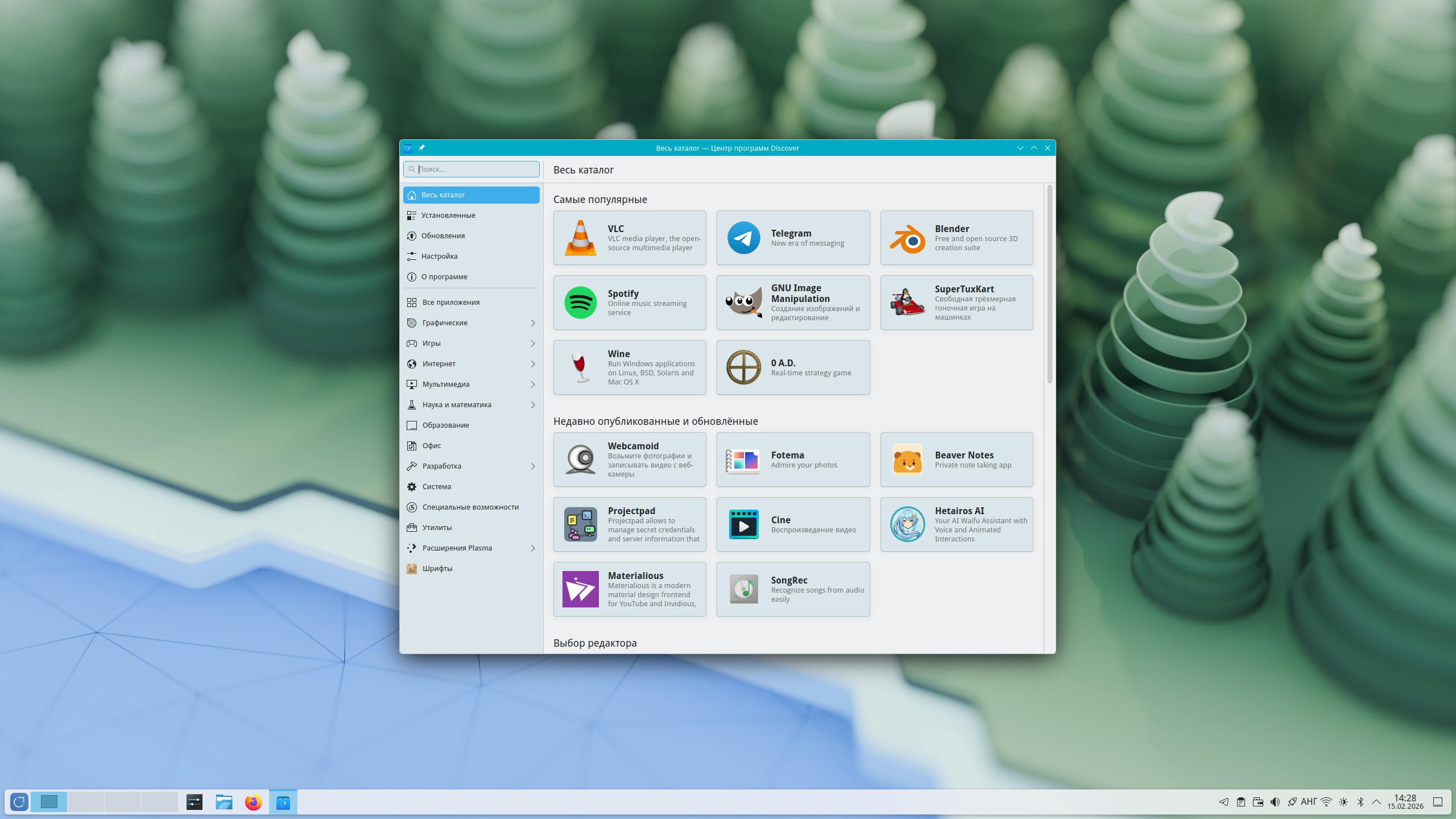The image size is (1456, 819).
Task: Expand the Графические category arrow
Action: pos(532,323)
